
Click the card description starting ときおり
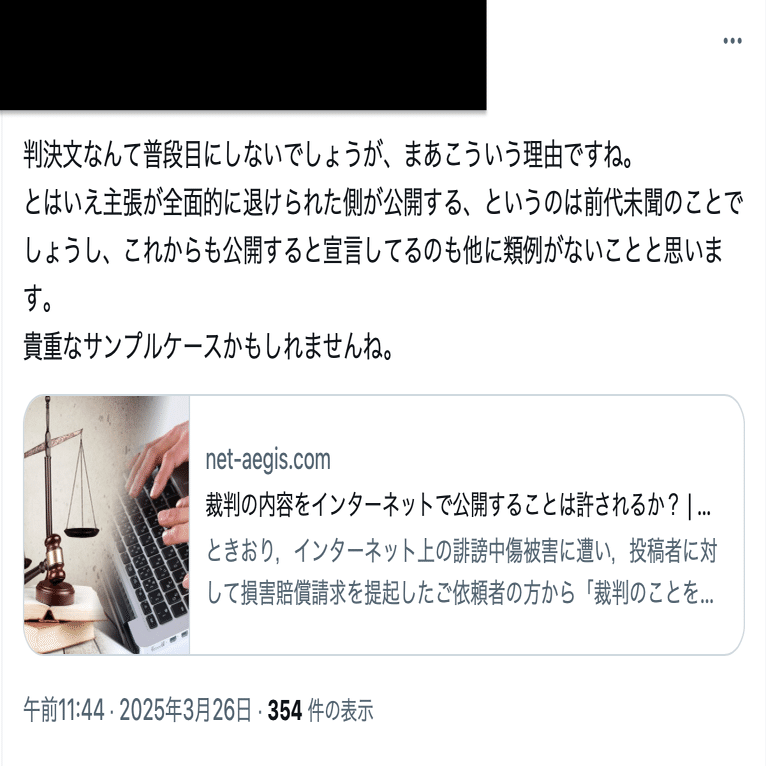click(461, 572)
